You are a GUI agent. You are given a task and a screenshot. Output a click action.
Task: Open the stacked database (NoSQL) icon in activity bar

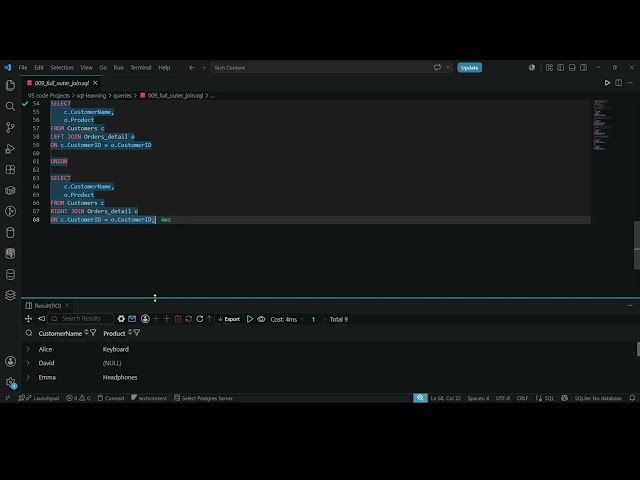click(x=10, y=274)
